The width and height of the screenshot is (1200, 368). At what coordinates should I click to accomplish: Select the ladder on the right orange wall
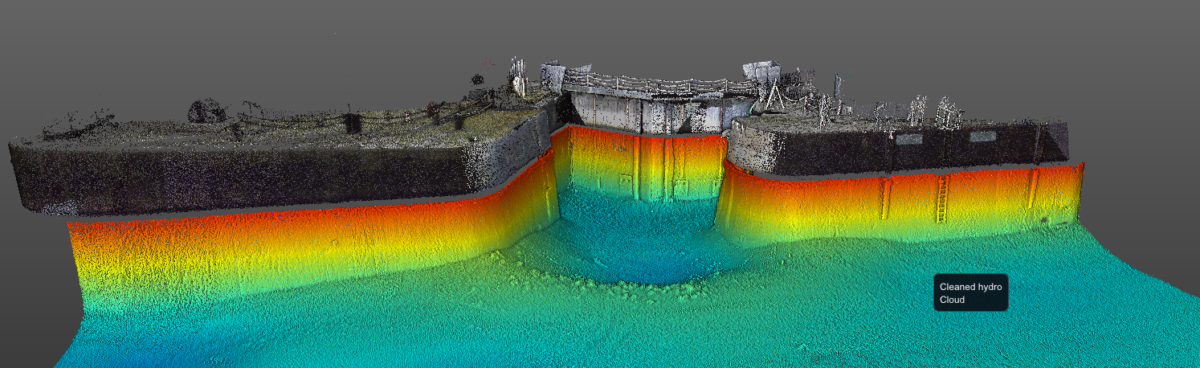pyautogui.click(x=942, y=199)
